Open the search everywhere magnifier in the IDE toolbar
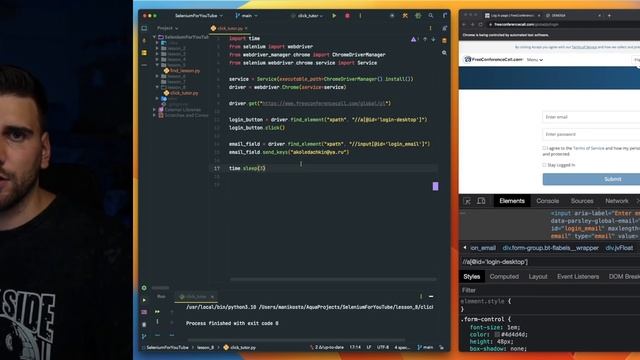 pyautogui.click(x=431, y=16)
